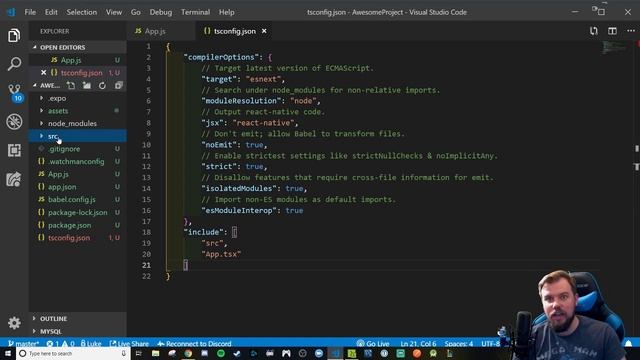Collapse the AWE... project section

click(x=47, y=85)
